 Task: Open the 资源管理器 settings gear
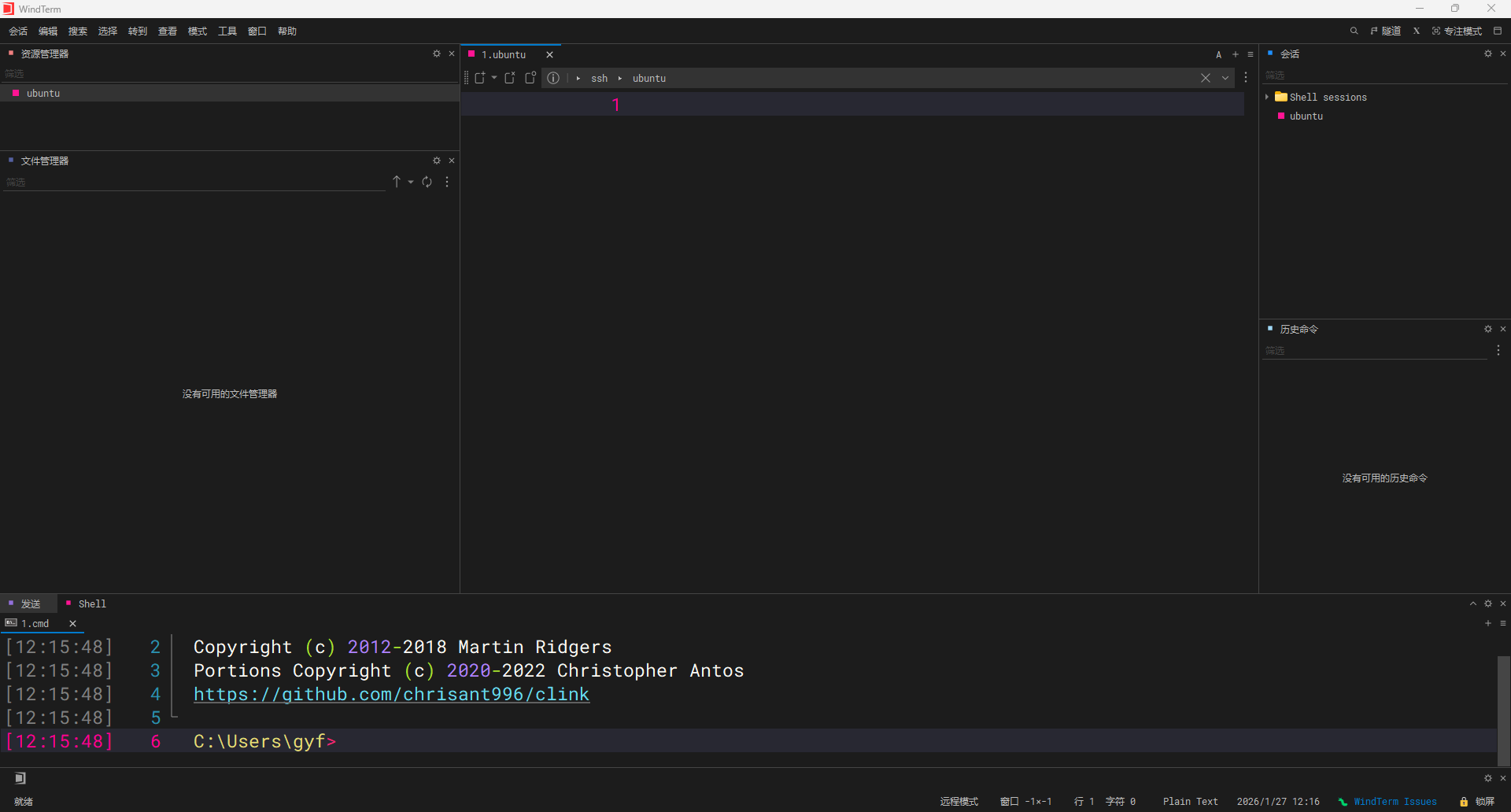(436, 54)
